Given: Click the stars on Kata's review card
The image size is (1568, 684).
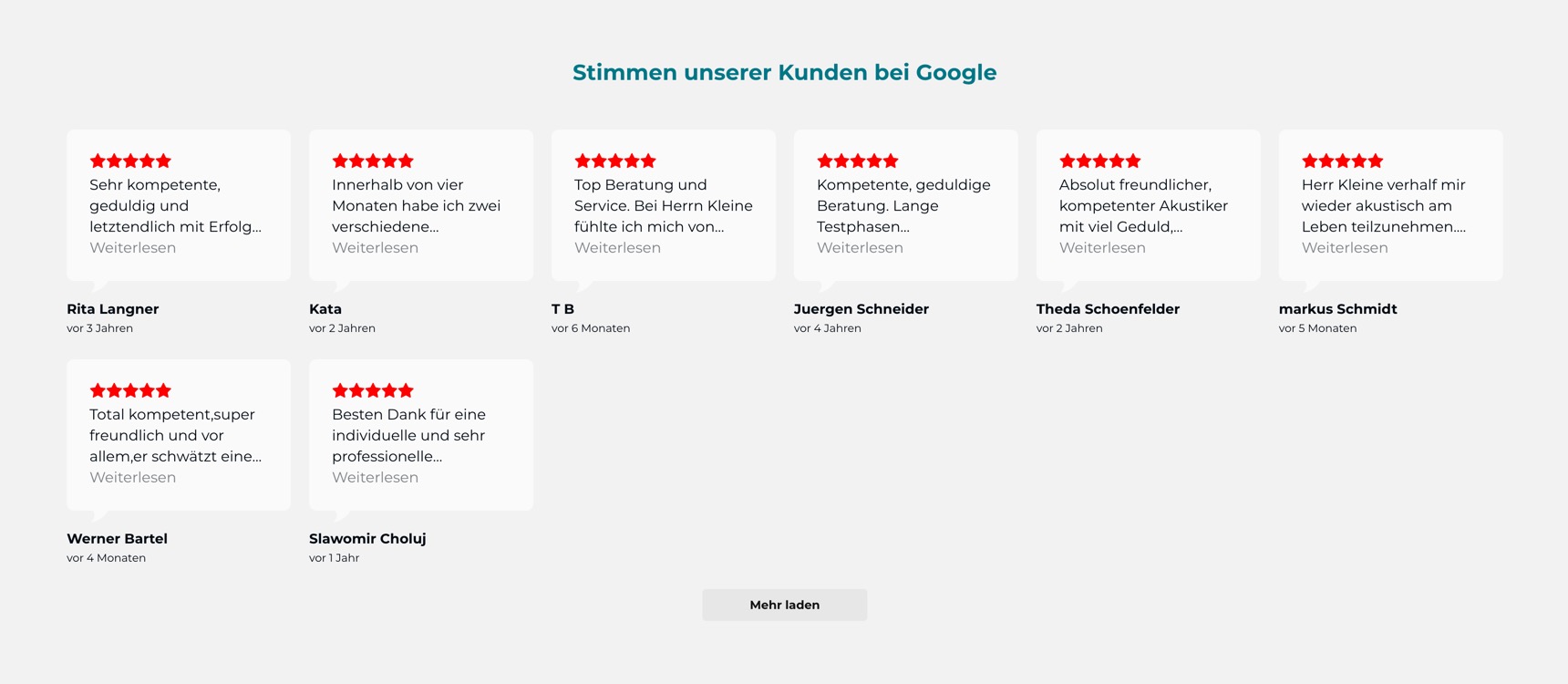Looking at the screenshot, I should pyautogui.click(x=373, y=161).
